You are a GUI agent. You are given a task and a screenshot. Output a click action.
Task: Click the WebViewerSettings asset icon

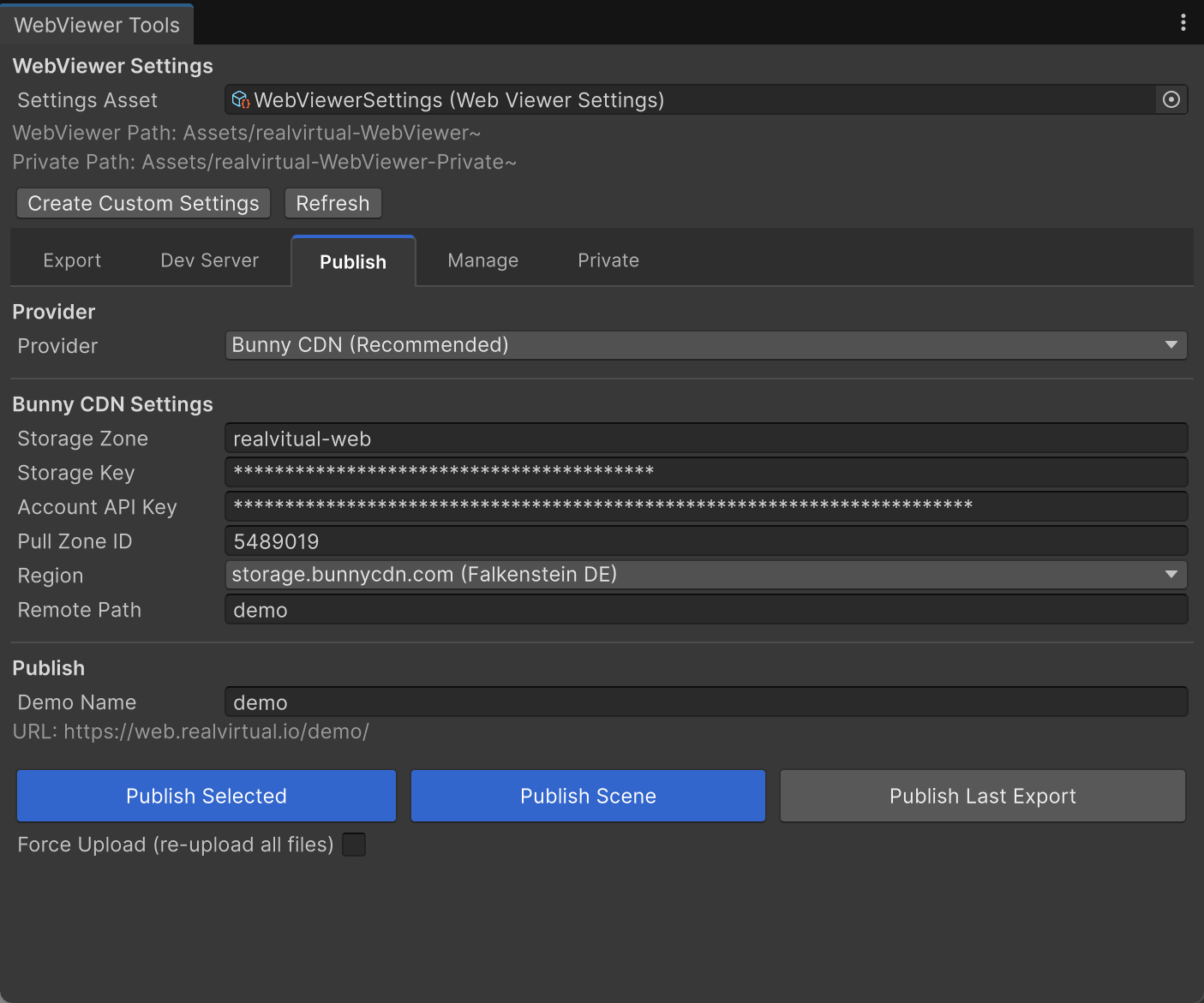[x=241, y=100]
